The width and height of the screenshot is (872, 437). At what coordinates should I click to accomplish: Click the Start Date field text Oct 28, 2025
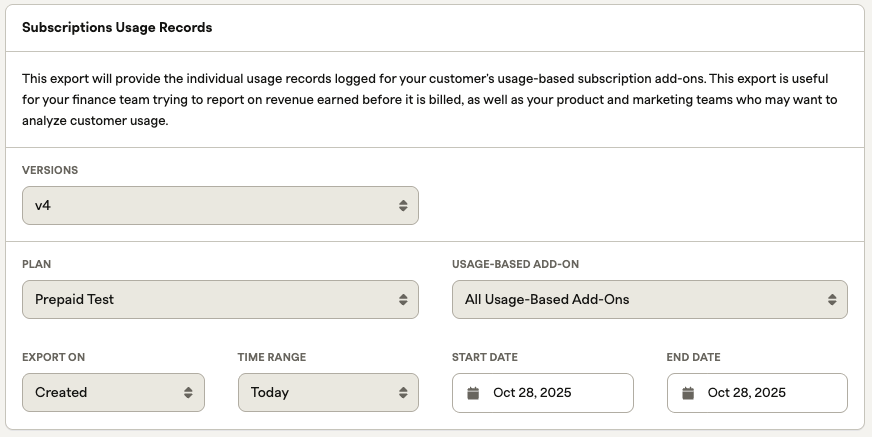[532, 393]
